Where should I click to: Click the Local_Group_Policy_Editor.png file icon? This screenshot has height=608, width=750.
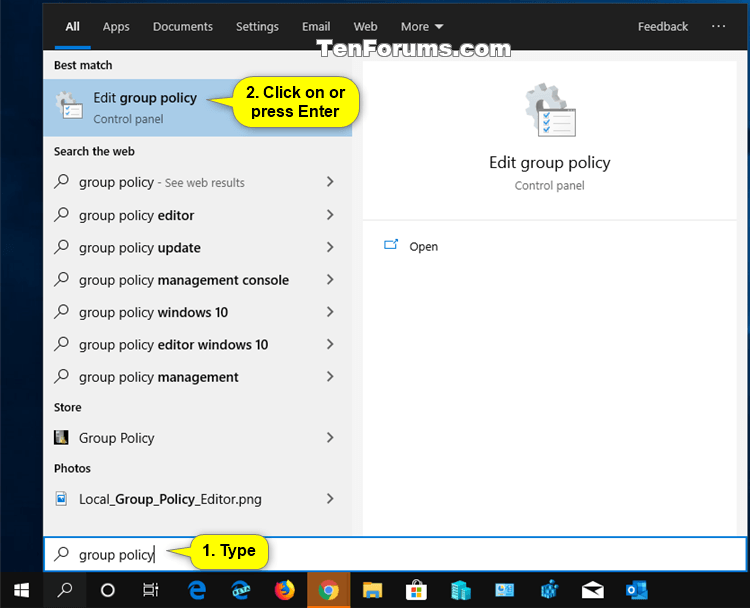pos(61,498)
